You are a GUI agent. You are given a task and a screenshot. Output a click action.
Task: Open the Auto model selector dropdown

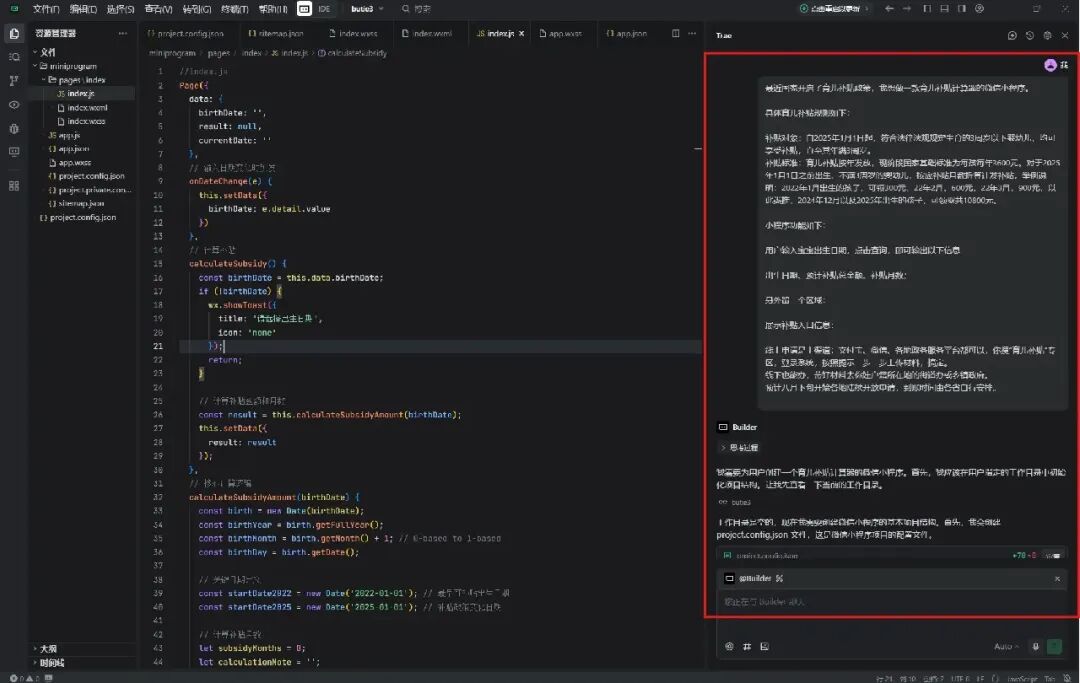coord(1006,647)
